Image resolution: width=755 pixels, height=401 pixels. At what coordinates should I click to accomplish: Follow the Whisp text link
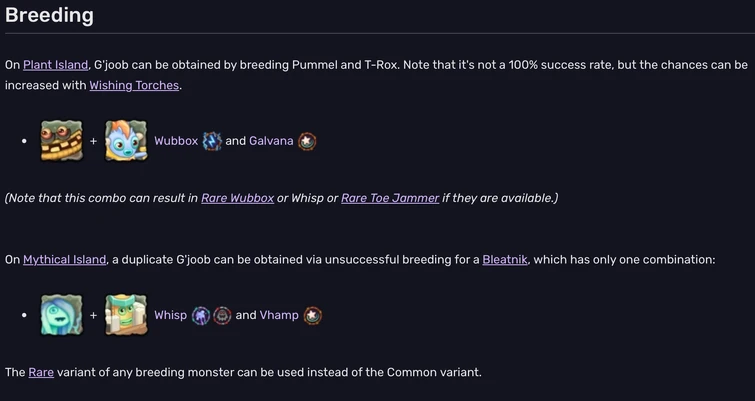[x=170, y=315]
